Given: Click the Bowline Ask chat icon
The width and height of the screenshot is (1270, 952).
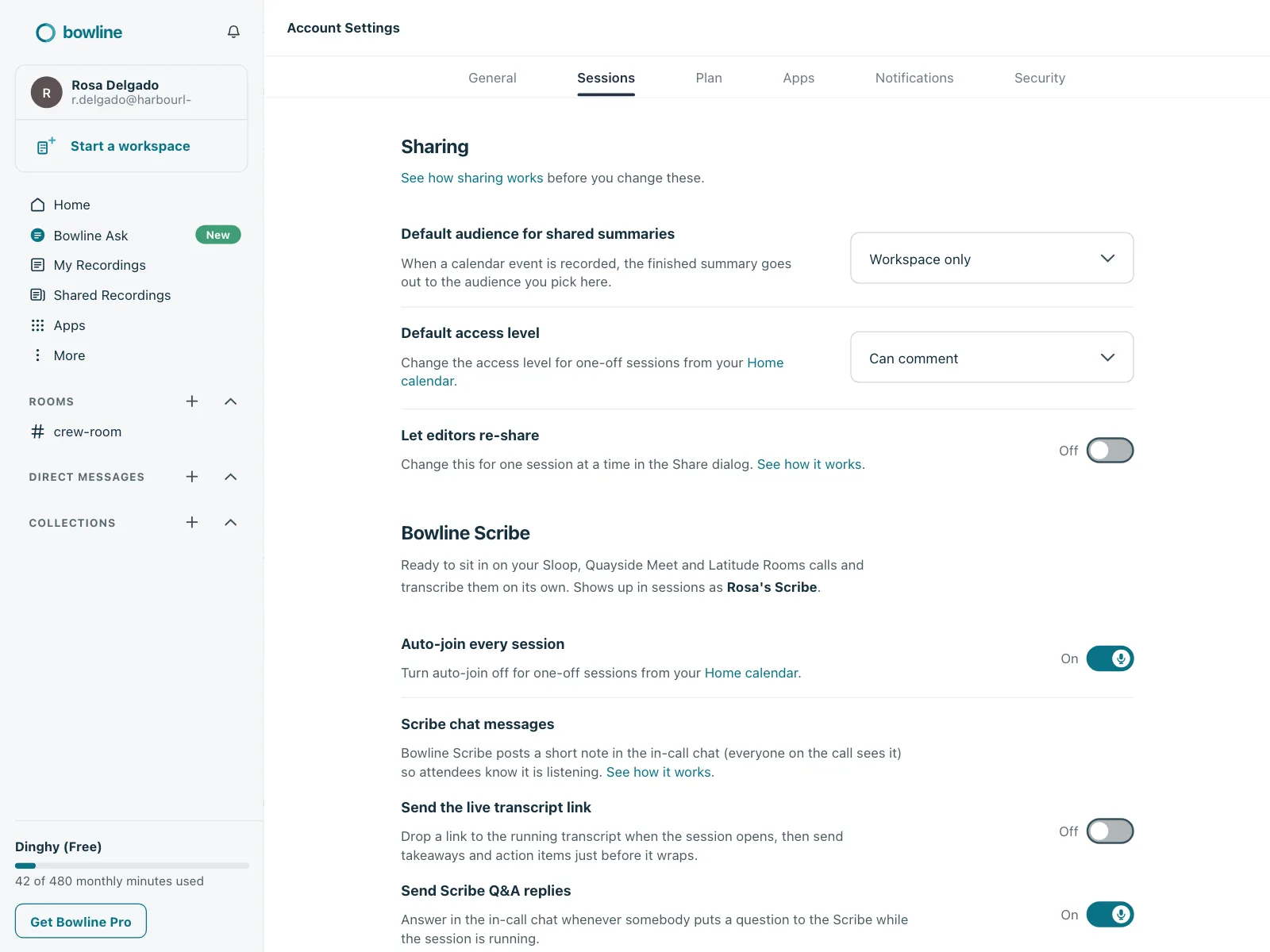Looking at the screenshot, I should click(37, 236).
